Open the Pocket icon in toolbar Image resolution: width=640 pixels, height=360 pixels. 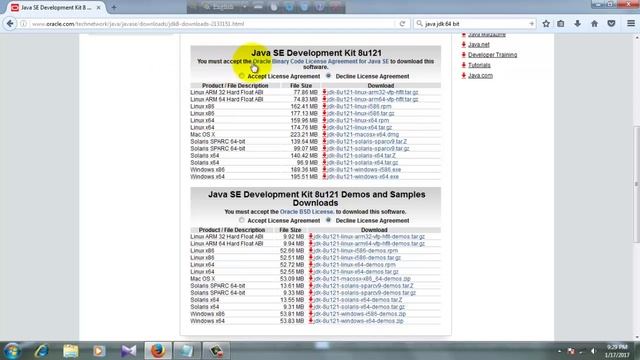(611, 24)
